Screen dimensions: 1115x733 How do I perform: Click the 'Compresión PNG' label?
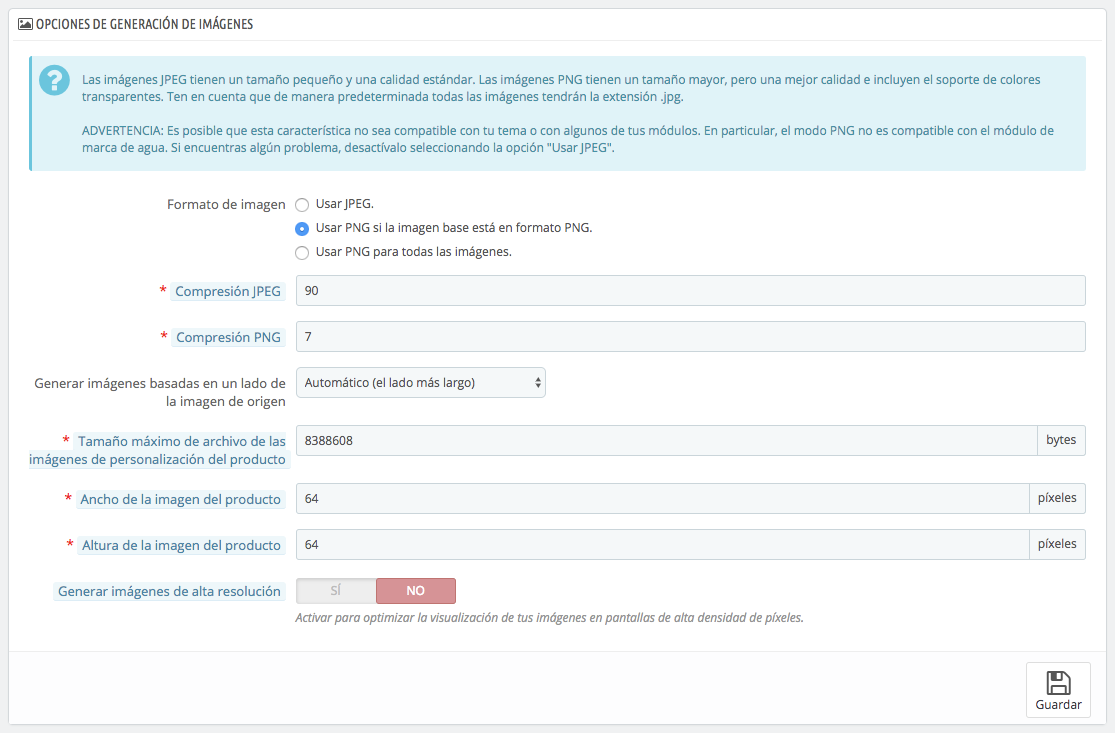pos(228,338)
